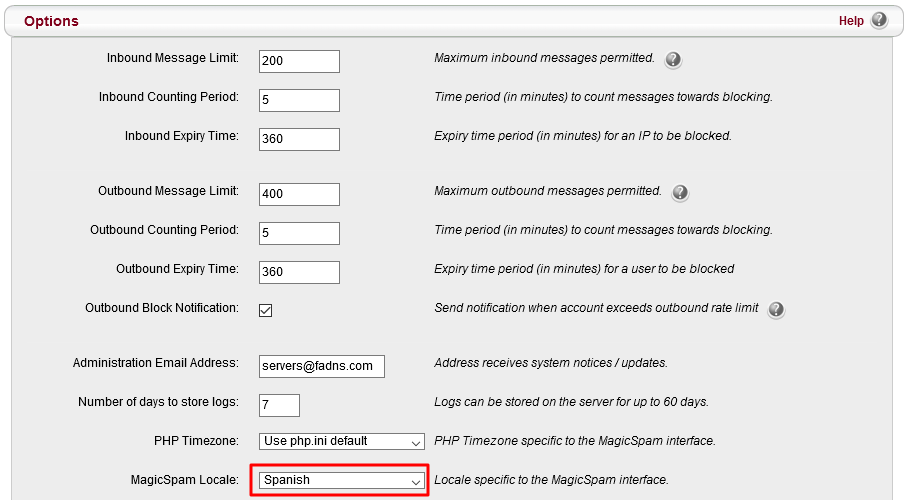Open help icon beside inbound messages description
The image size is (906, 500).
point(673,60)
